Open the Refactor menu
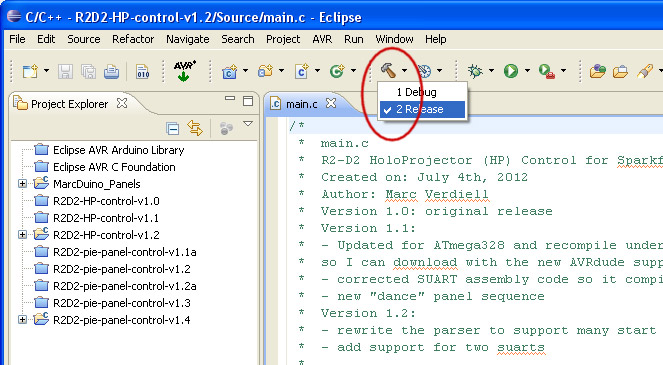The height and width of the screenshot is (365, 663). 133,39
